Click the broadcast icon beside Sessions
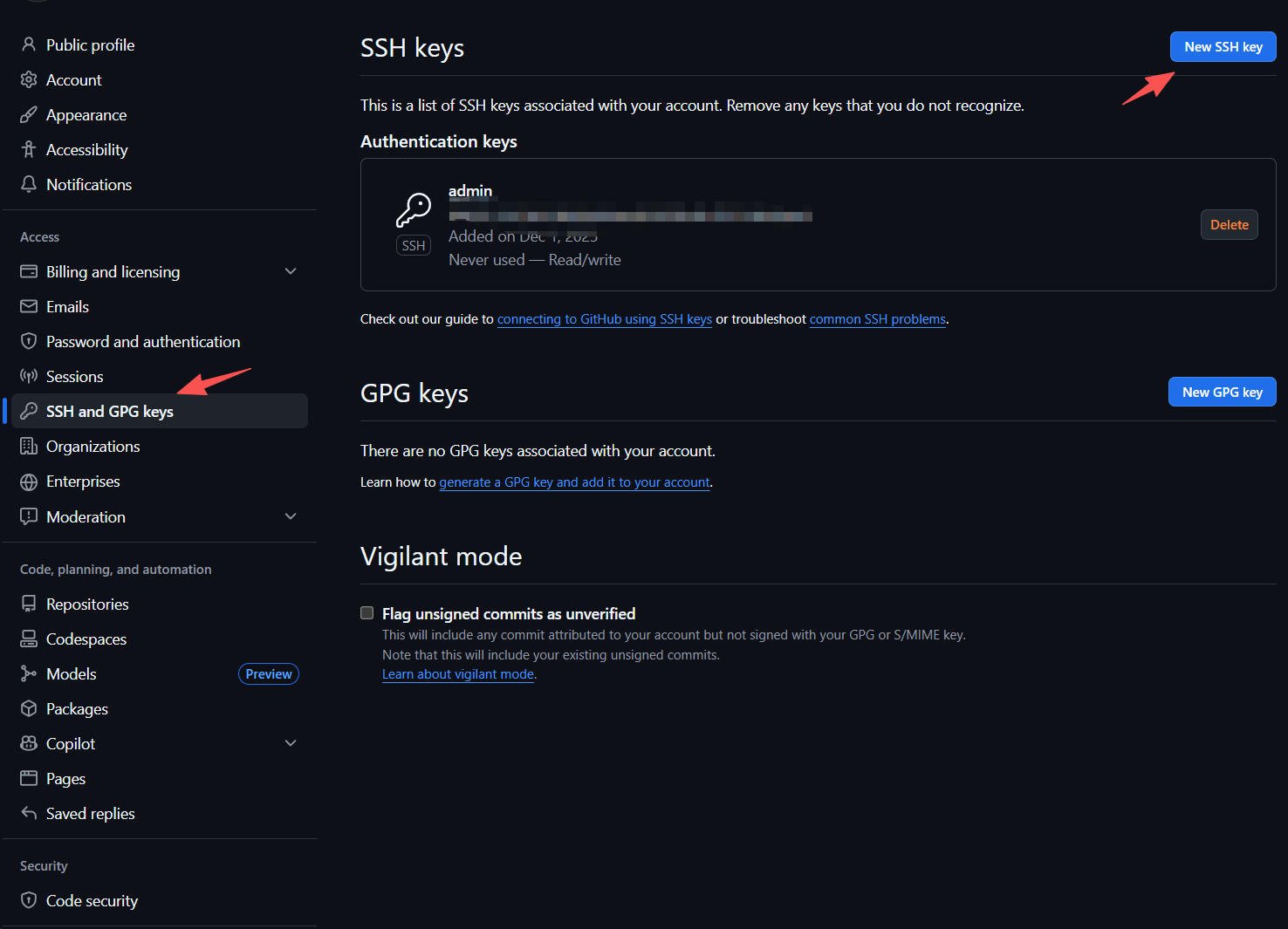 29,376
